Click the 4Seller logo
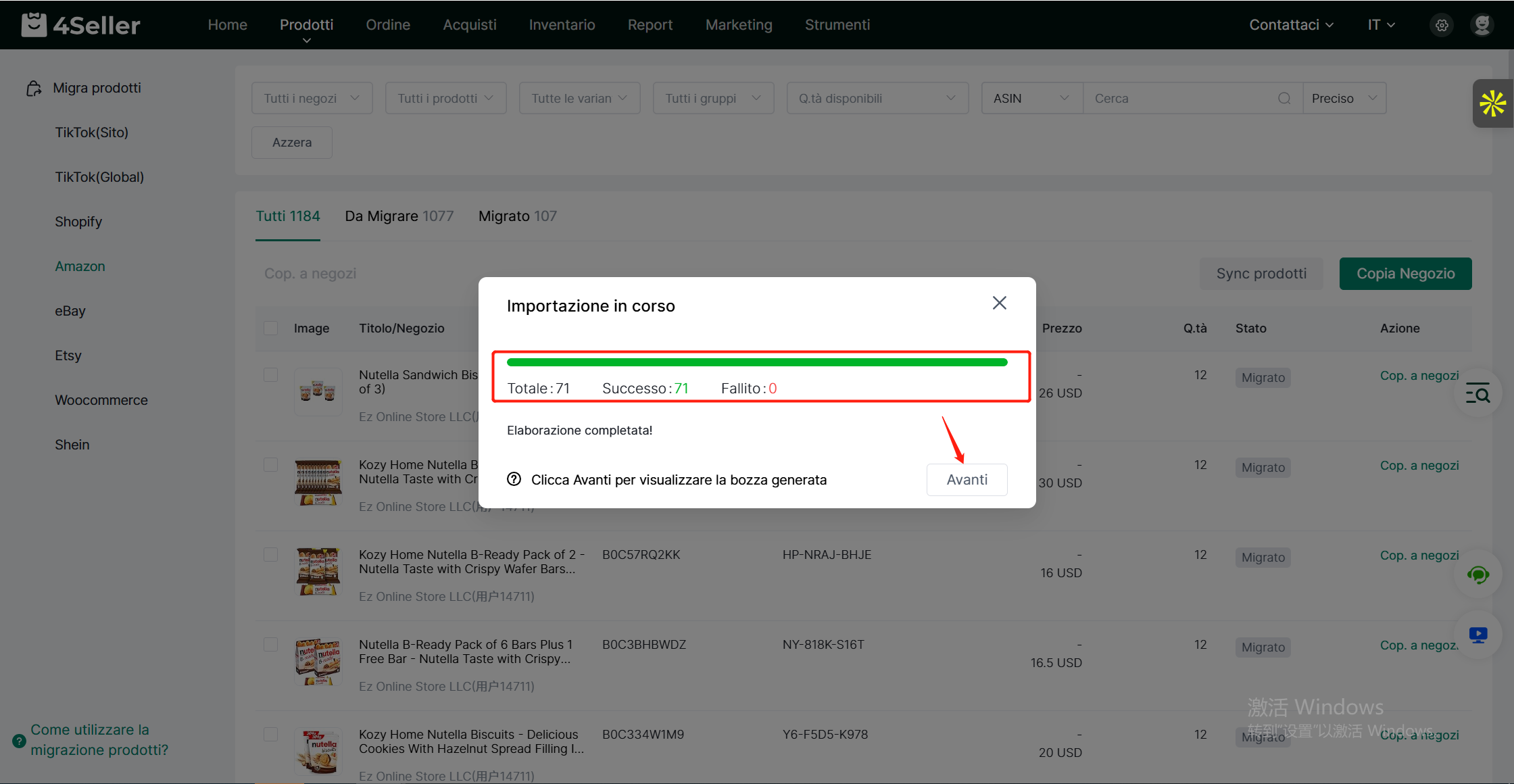Image resolution: width=1514 pixels, height=784 pixels. [x=80, y=25]
